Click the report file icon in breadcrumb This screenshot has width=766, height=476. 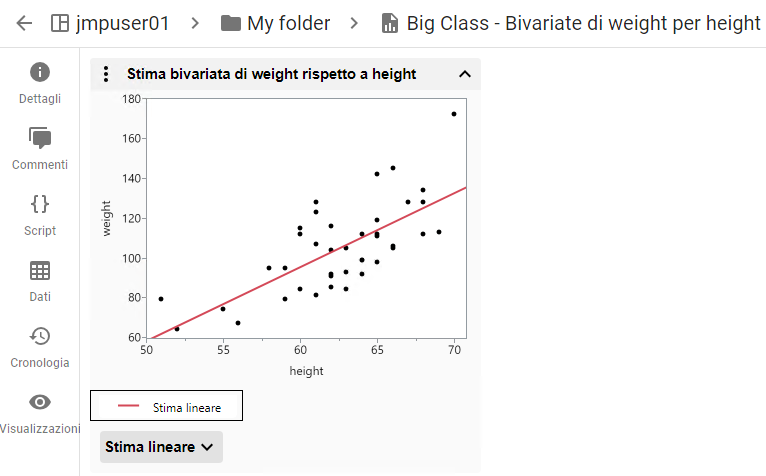pyautogui.click(x=391, y=23)
